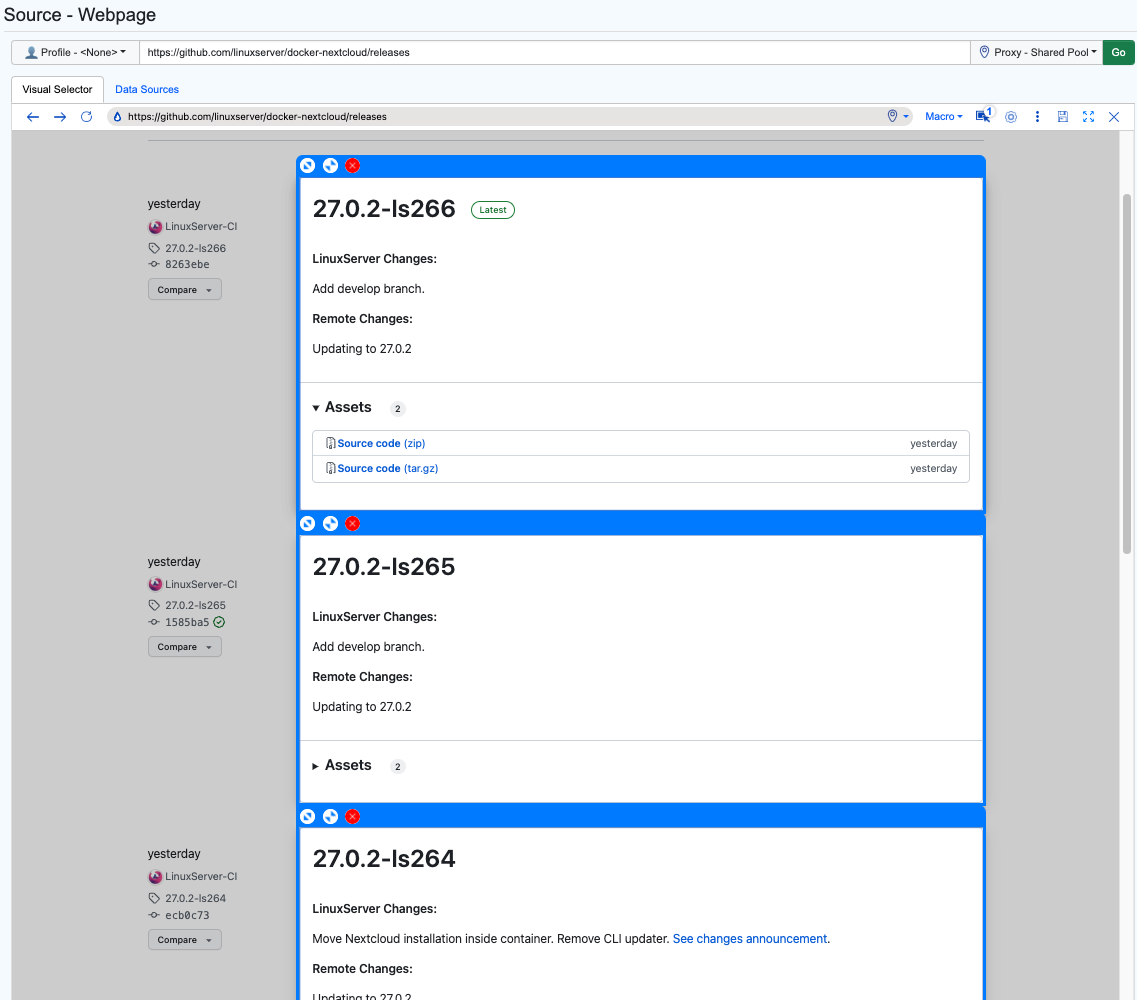Go forward in the embedded browser
This screenshot has width=1137, height=1000.
coord(59,117)
